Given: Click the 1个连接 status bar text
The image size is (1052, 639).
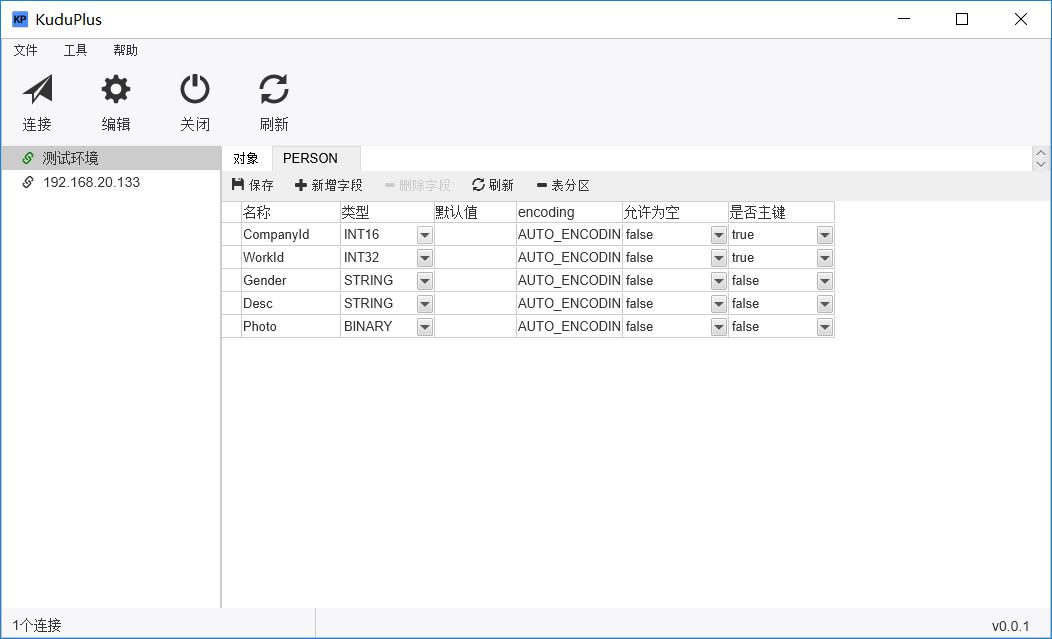Looking at the screenshot, I should 37,626.
